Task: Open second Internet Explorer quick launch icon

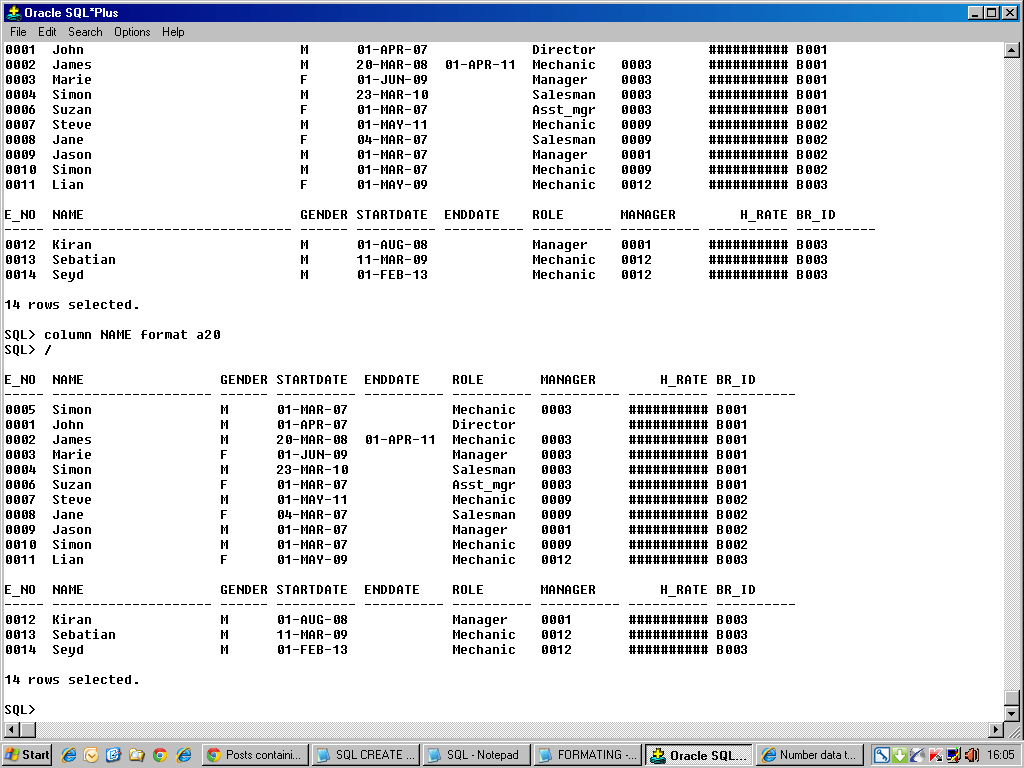Action: (x=184, y=755)
